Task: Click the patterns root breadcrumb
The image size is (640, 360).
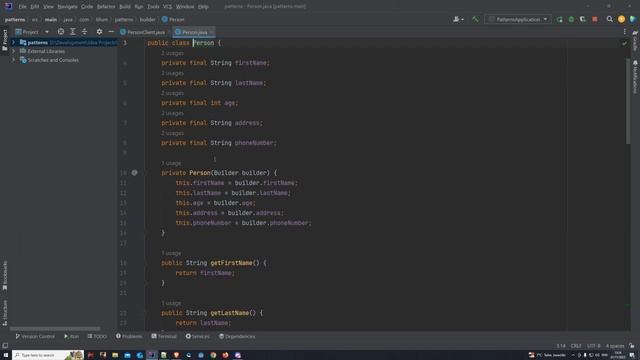Action: click(x=15, y=19)
